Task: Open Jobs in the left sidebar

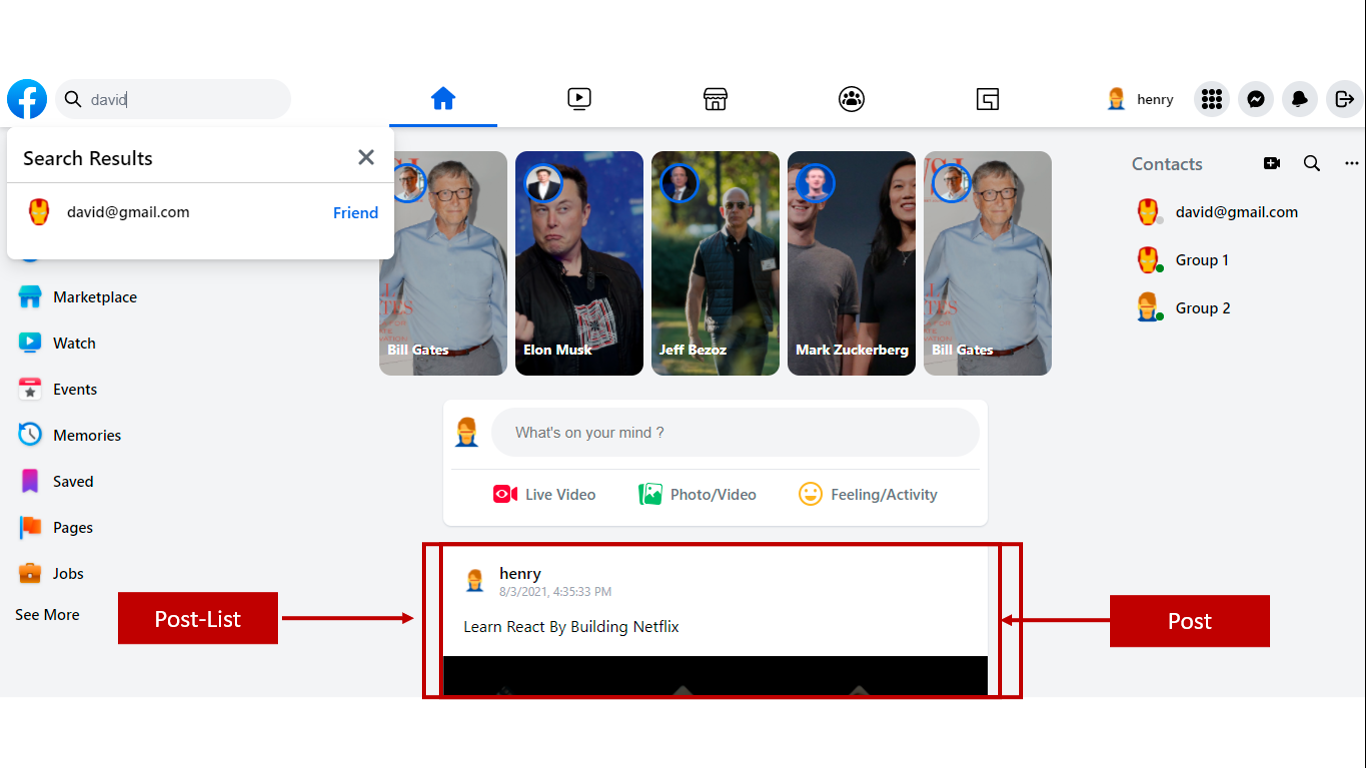Action: pos(51,573)
